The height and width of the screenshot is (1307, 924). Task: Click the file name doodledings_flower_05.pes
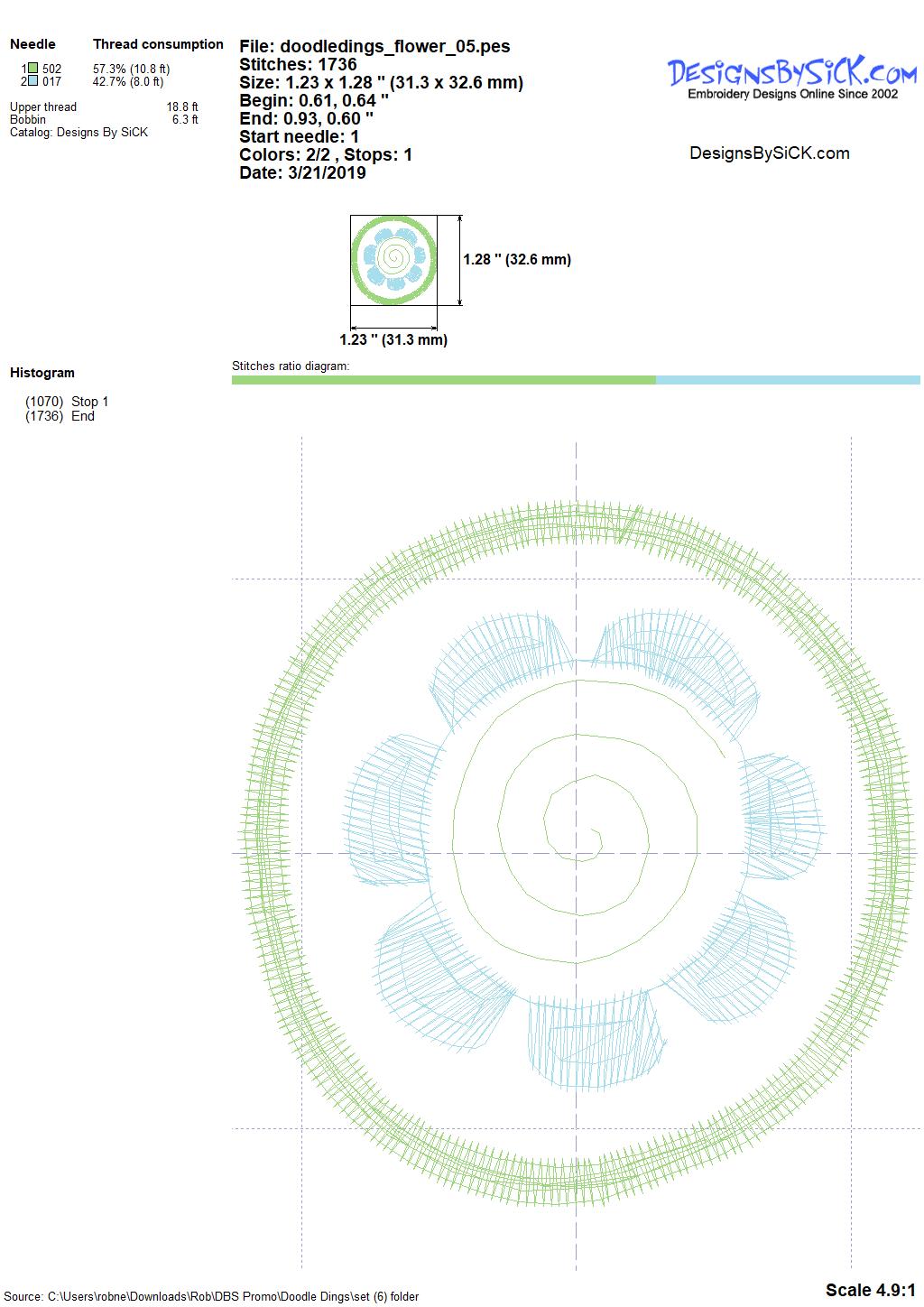[374, 47]
